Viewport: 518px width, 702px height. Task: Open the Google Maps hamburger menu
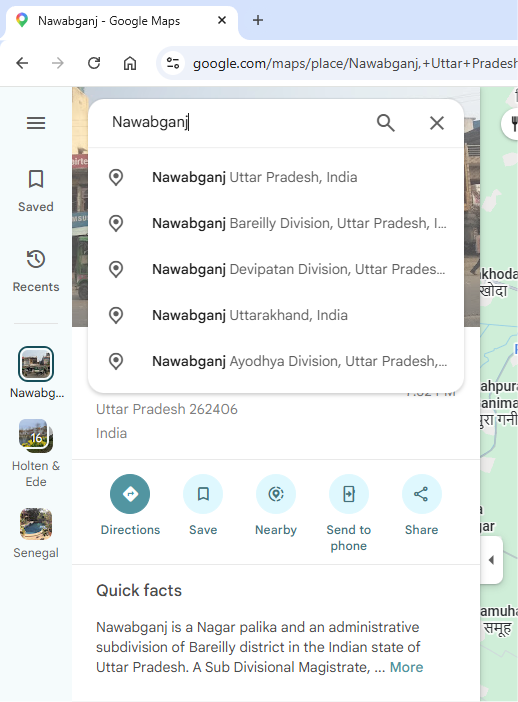tap(36, 123)
